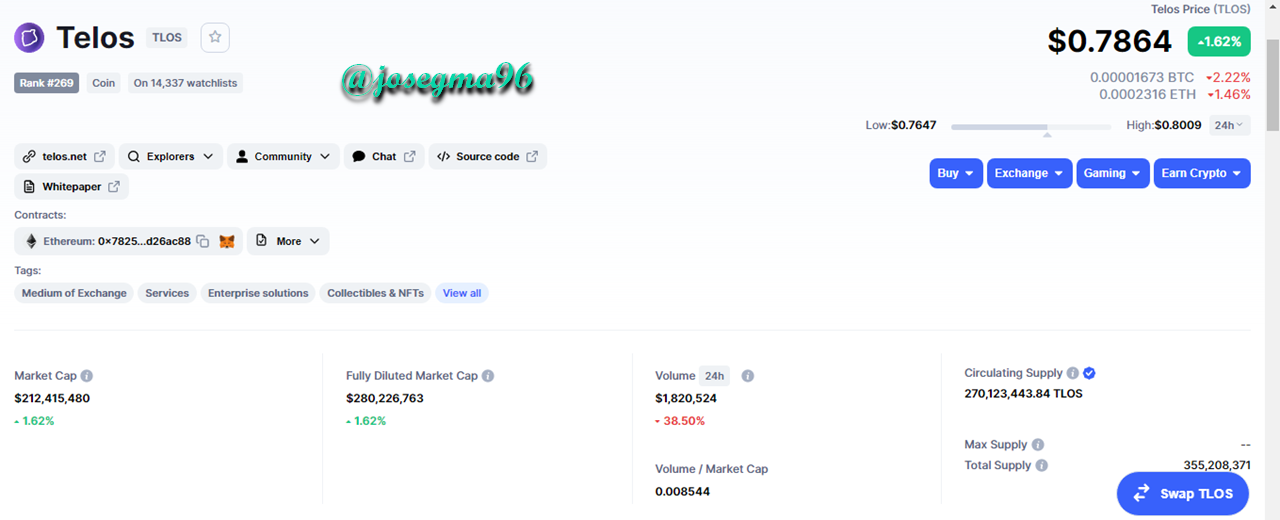Click the verified checkmark badge on Circulating Supply
This screenshot has height=520, width=1280.
pyautogui.click(x=1090, y=373)
